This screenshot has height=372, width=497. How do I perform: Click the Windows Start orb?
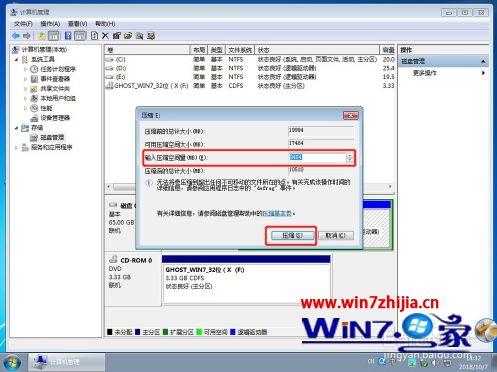point(12,363)
